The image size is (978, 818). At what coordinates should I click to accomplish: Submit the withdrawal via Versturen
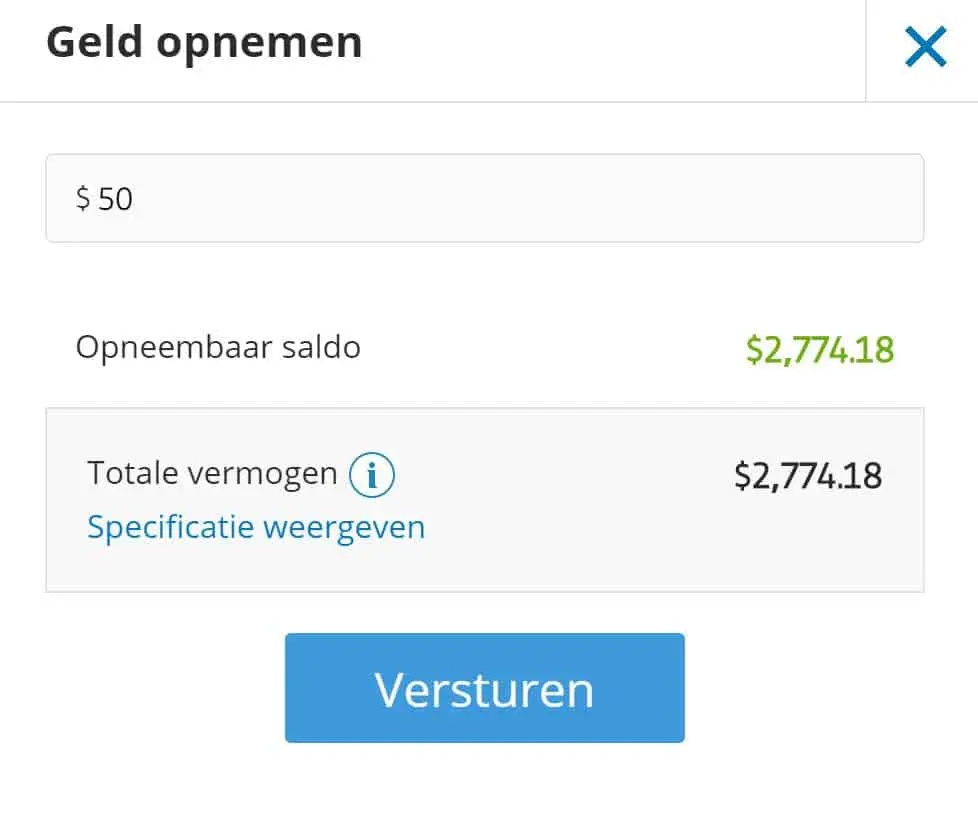coord(485,688)
